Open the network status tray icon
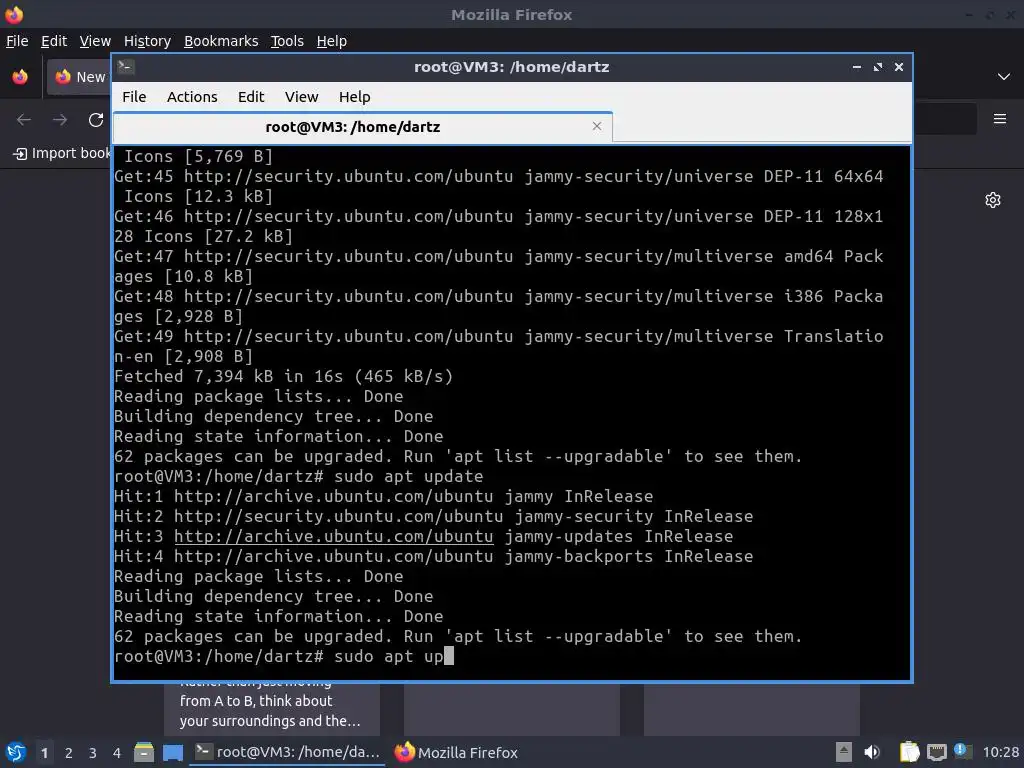This screenshot has width=1024, height=768. point(936,752)
